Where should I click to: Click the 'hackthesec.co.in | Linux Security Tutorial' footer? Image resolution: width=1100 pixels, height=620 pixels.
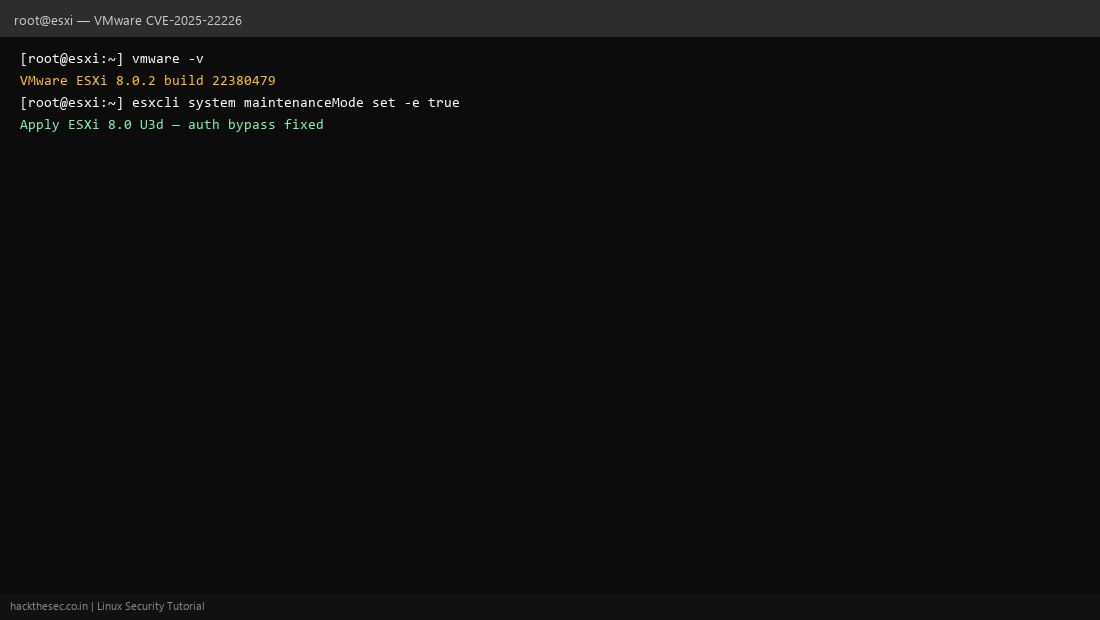(107, 607)
